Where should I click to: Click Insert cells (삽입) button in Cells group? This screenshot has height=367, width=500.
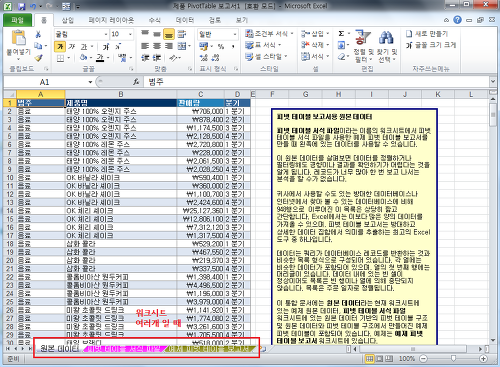(315, 34)
